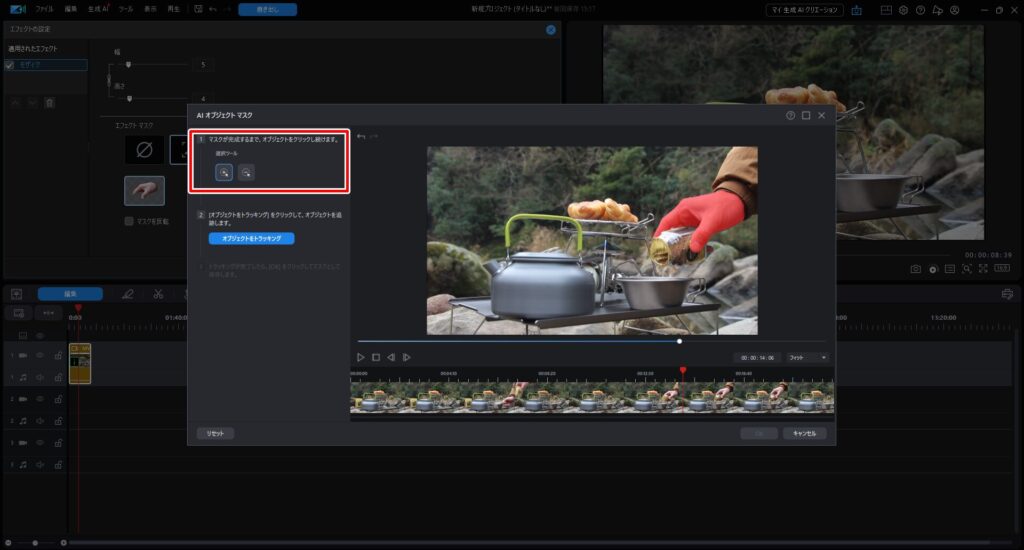The height and width of the screenshot is (550, 1024).
Task: Toggle visibility eye on video track 1
Action: coord(40,355)
